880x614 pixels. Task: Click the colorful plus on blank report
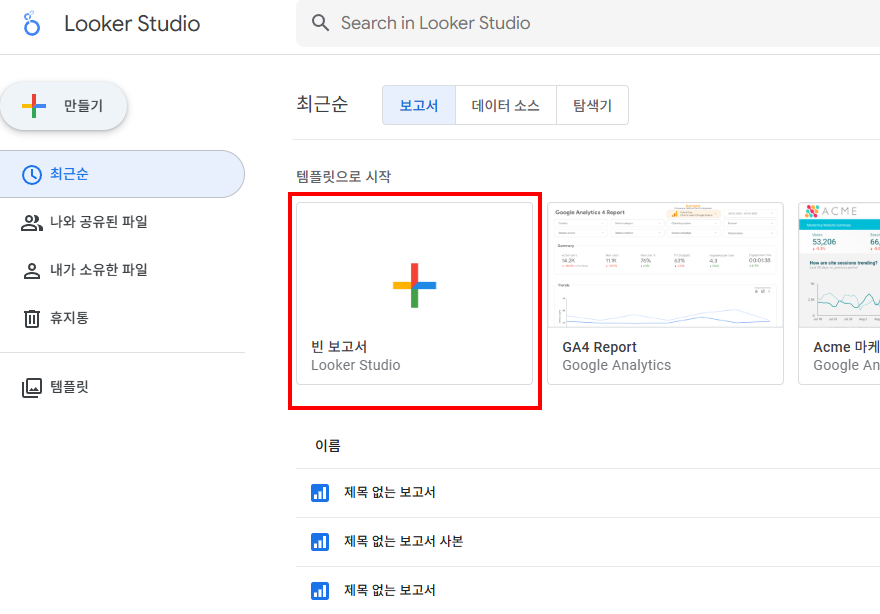tap(414, 285)
